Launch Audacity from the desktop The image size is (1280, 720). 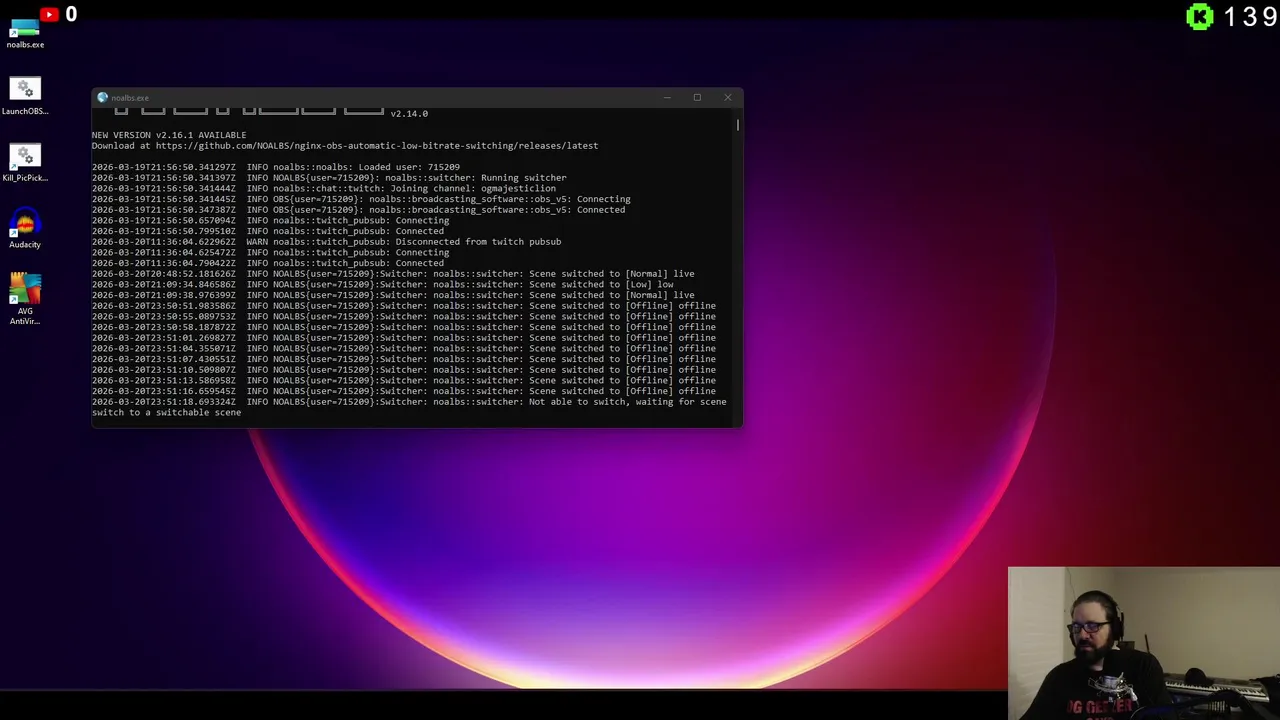pyautogui.click(x=25, y=230)
